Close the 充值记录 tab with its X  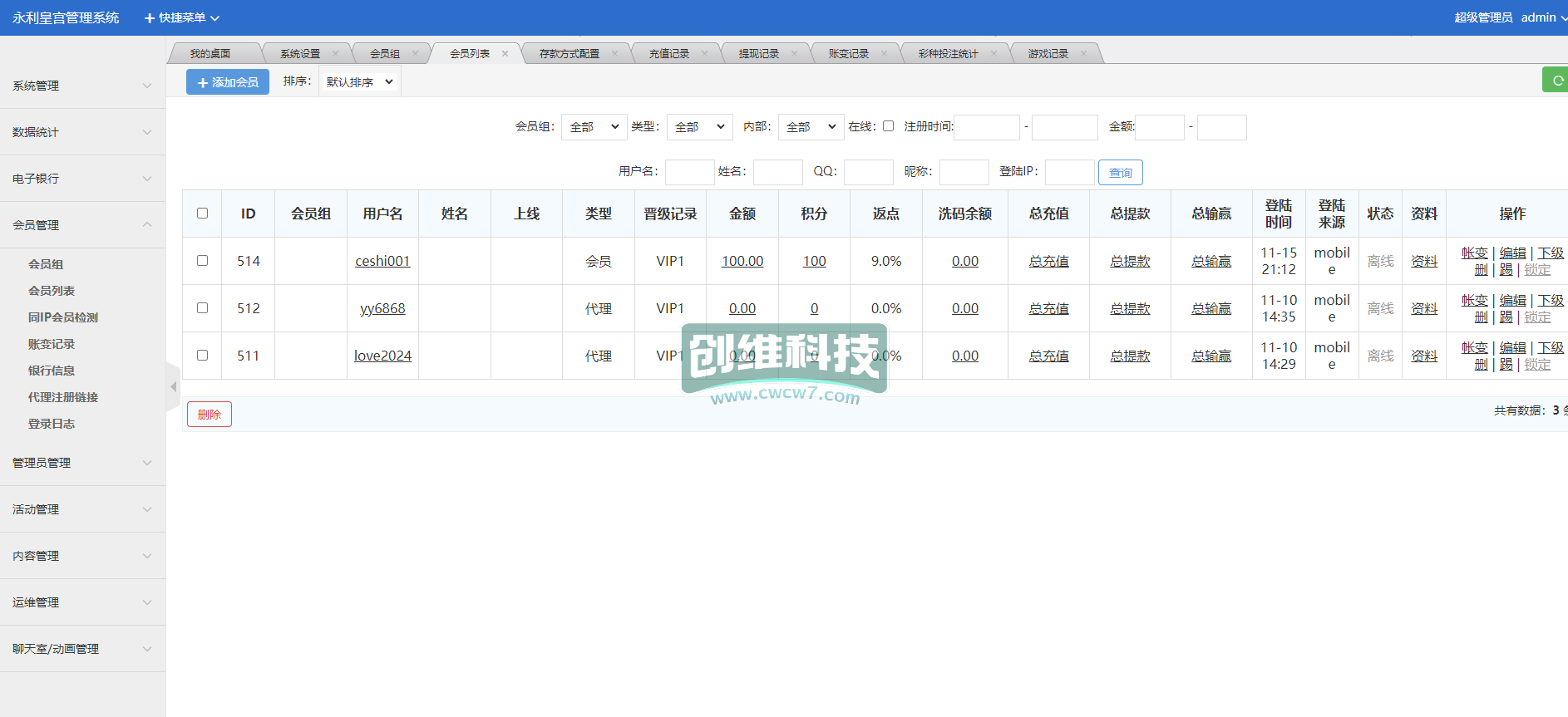tap(705, 53)
